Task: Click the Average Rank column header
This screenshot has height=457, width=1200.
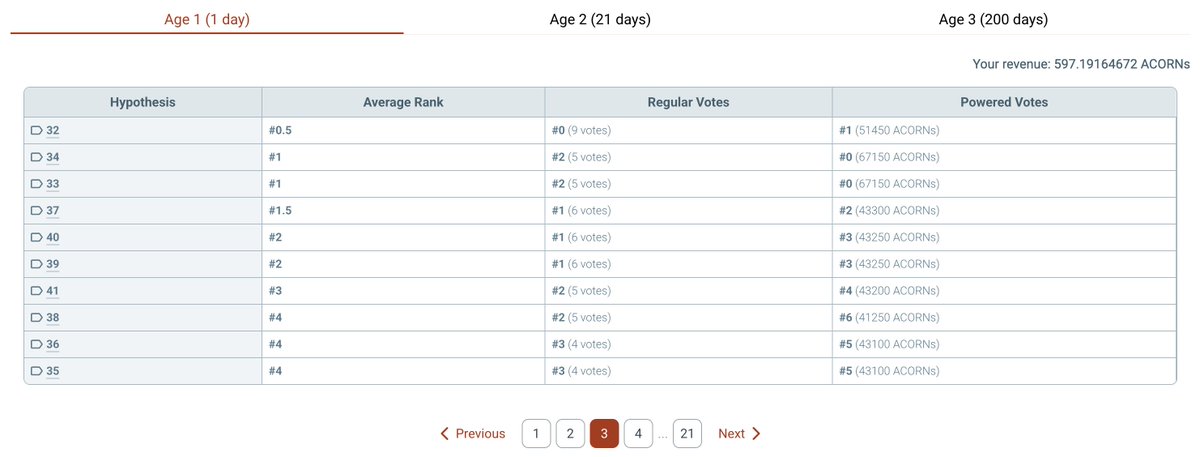Action: click(x=404, y=102)
